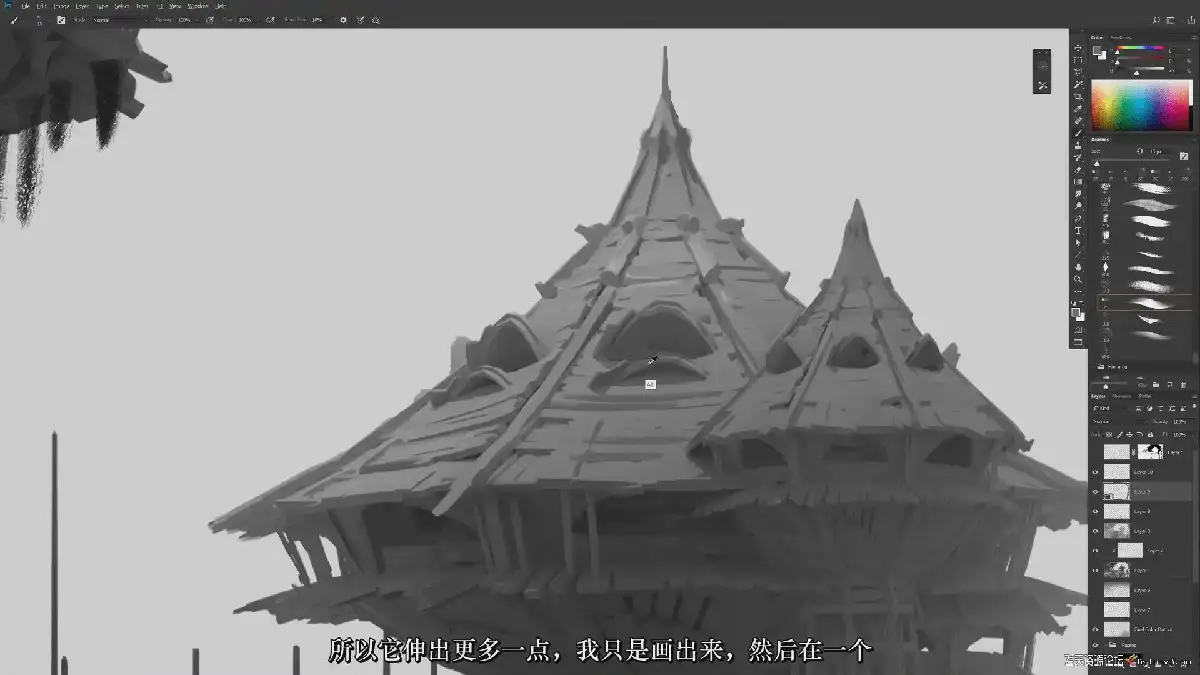This screenshot has width=1200, height=675.
Task: Open the Image menu
Action: click(x=62, y=6)
